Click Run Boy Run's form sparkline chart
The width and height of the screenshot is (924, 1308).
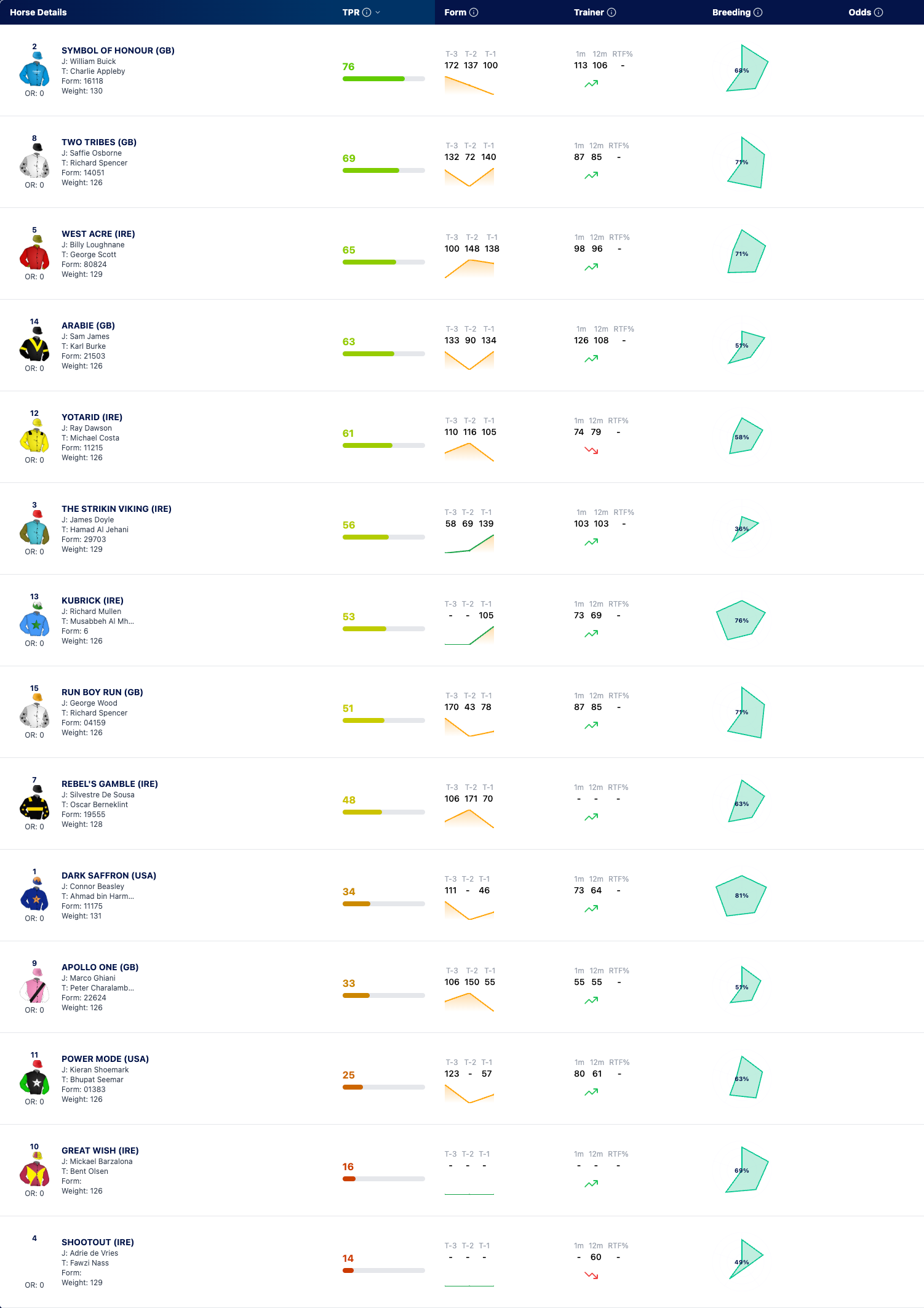coord(469,727)
